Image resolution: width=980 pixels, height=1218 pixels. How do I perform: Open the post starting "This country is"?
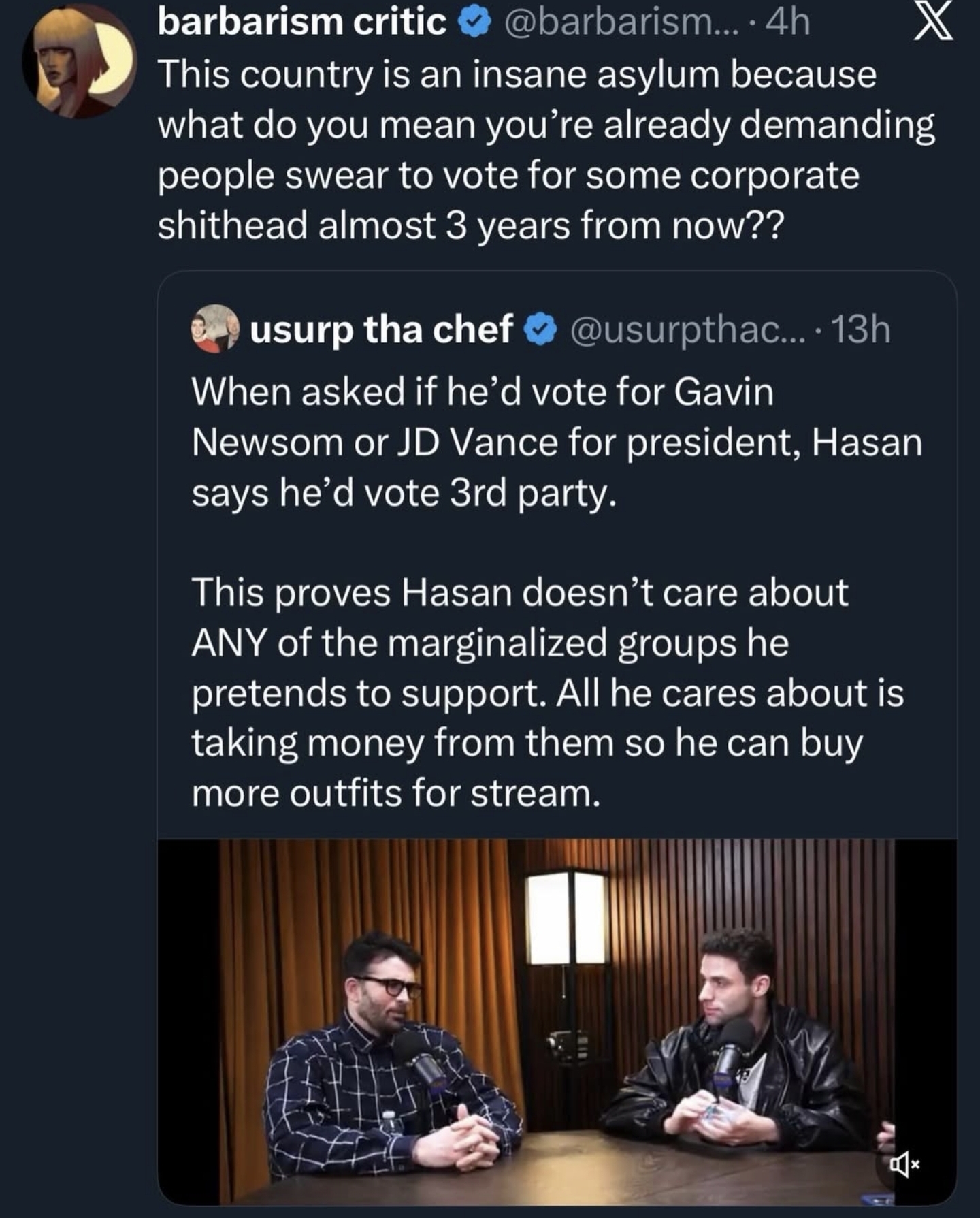click(x=544, y=150)
